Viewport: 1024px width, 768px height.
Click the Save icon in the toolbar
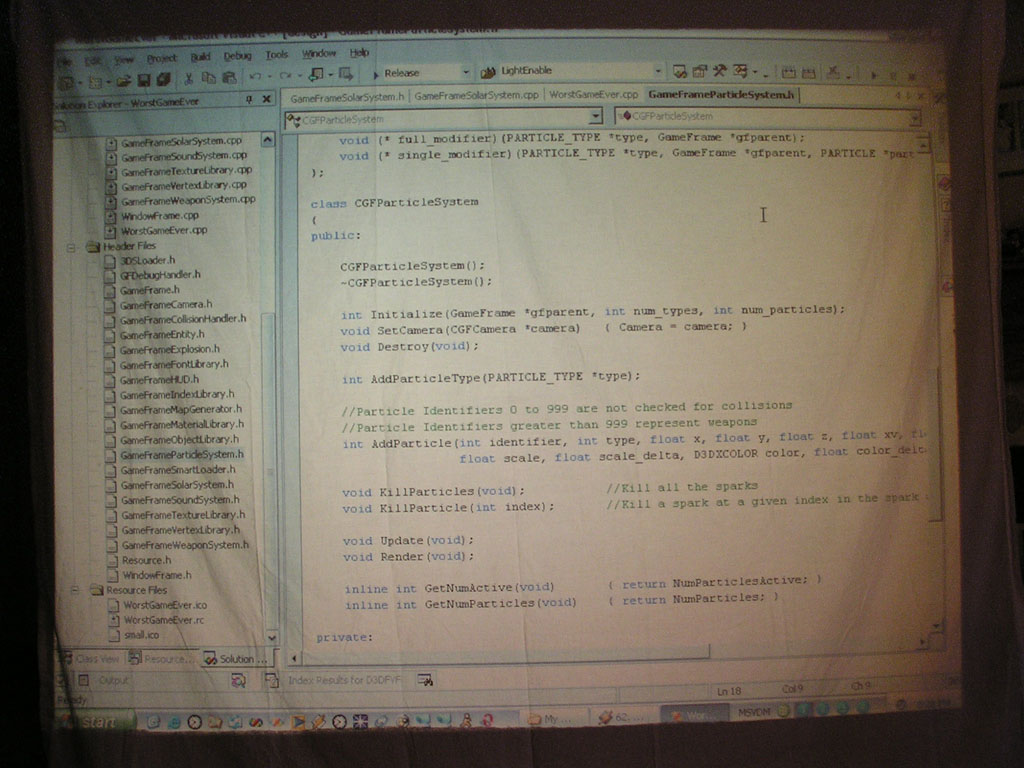144,79
